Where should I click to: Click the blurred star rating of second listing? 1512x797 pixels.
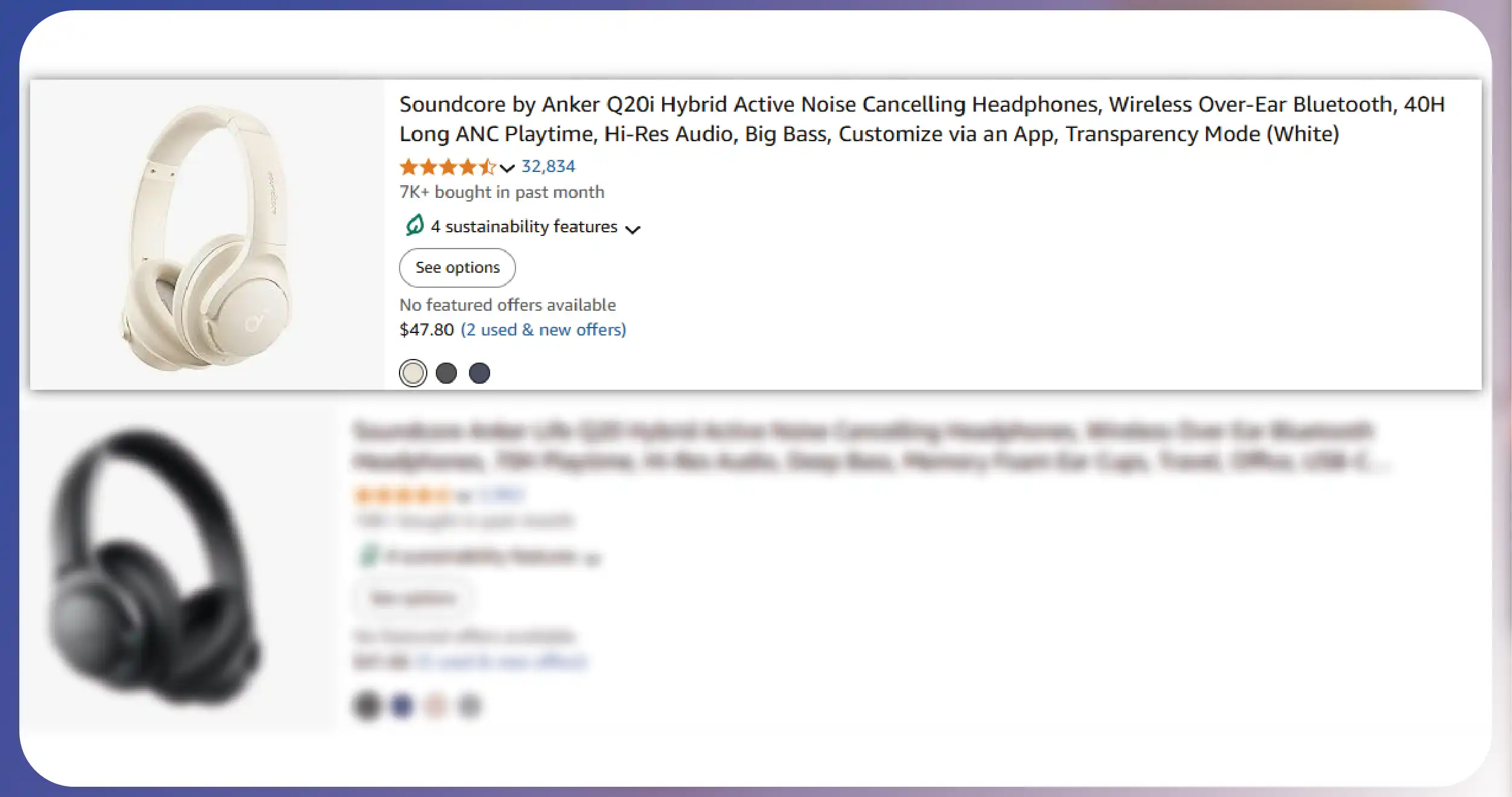pos(401,496)
